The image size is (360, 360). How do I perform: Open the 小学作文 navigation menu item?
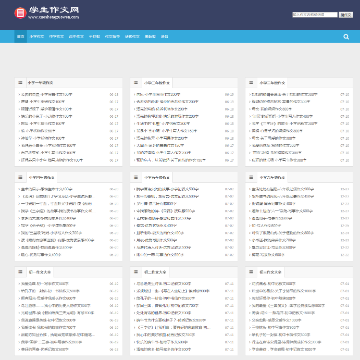(37, 37)
